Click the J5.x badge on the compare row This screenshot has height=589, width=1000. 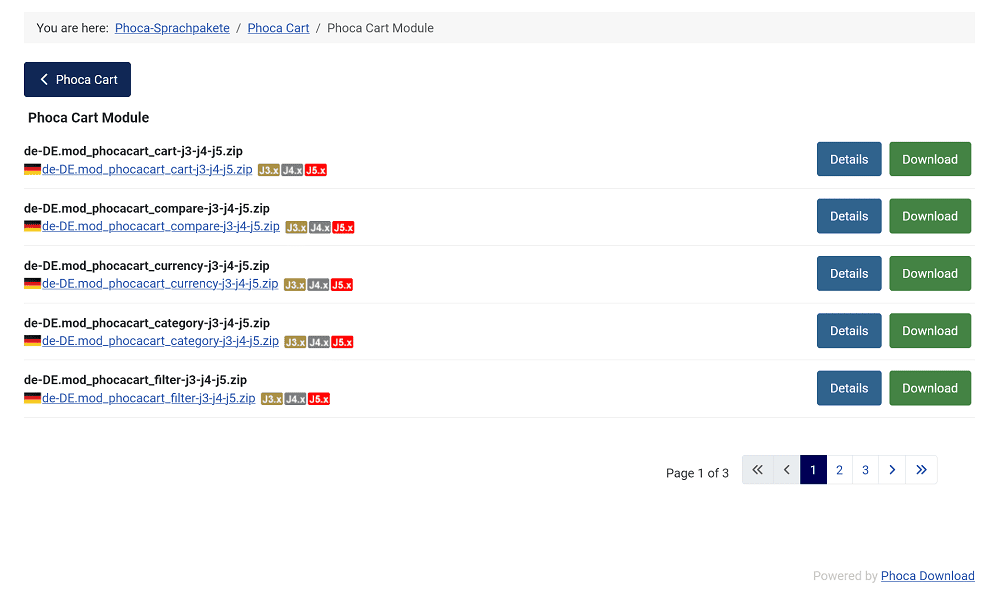tap(343, 228)
